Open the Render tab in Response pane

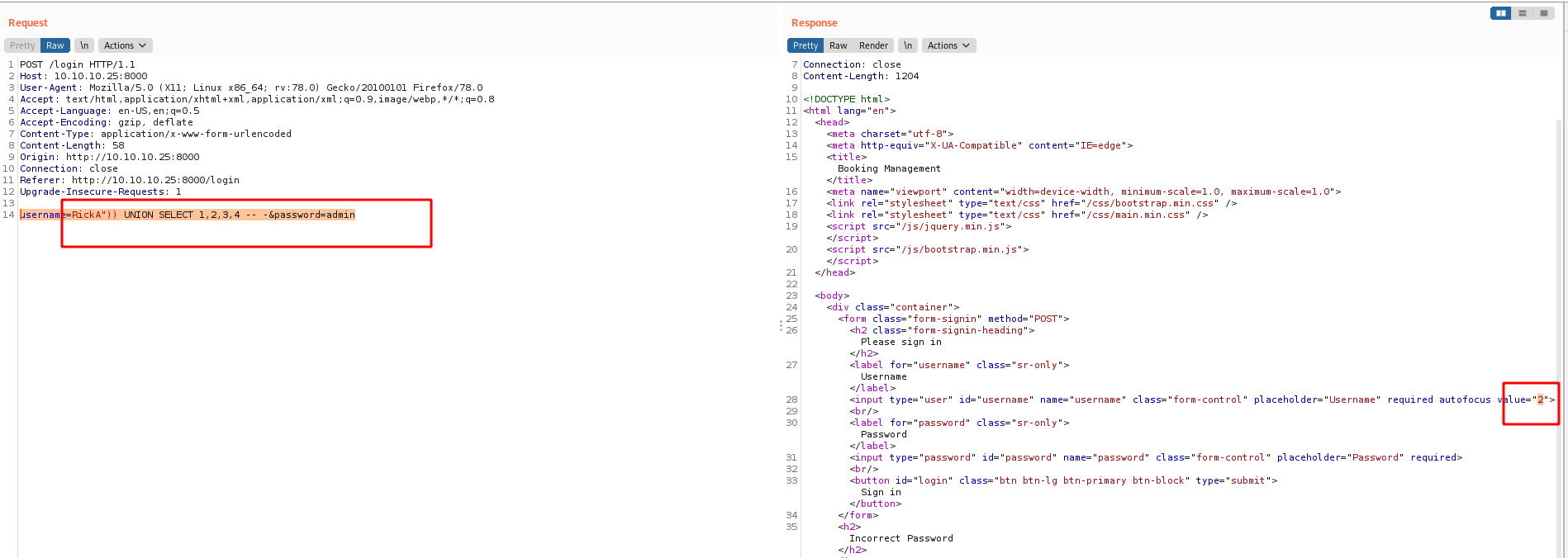873,45
